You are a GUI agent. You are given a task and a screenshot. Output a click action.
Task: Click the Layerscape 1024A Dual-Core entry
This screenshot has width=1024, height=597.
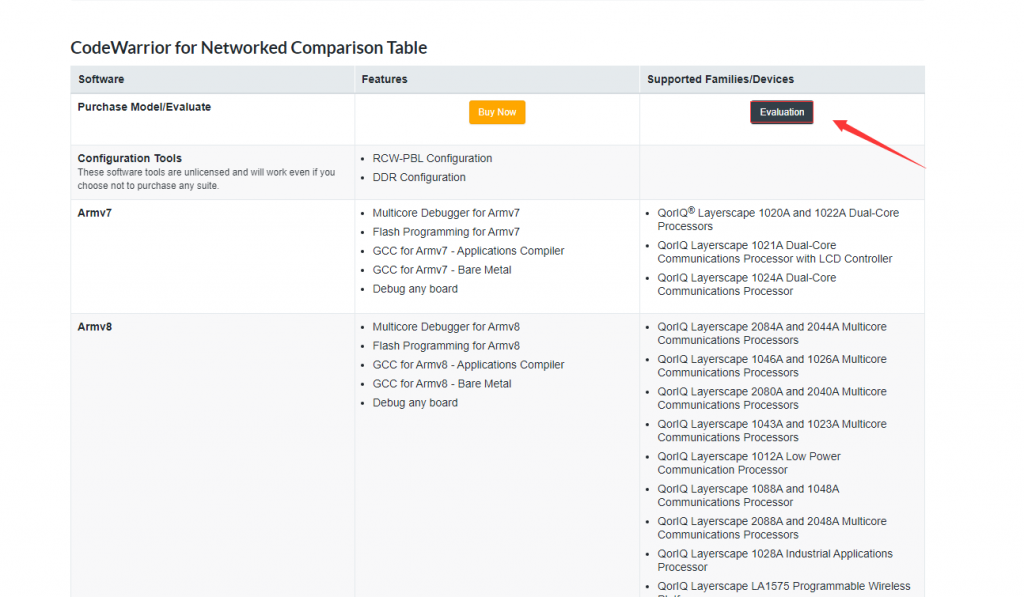747,285
